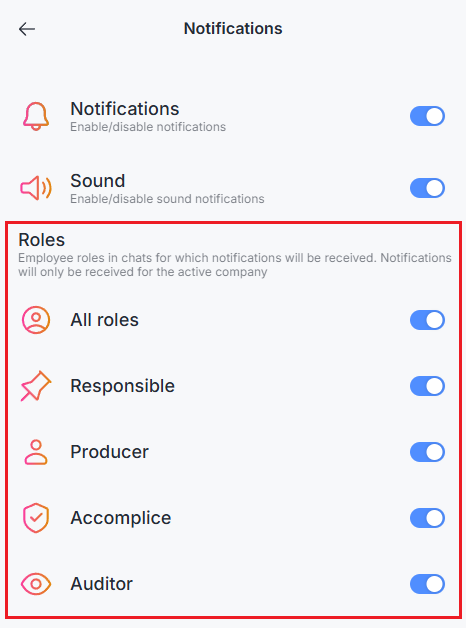
Task: Click the Enable/disable sound notifications text
Action: point(167,199)
